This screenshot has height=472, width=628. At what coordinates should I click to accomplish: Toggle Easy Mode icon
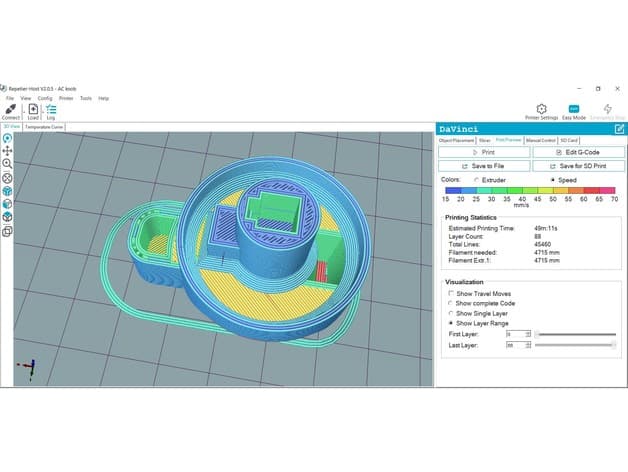(x=574, y=109)
